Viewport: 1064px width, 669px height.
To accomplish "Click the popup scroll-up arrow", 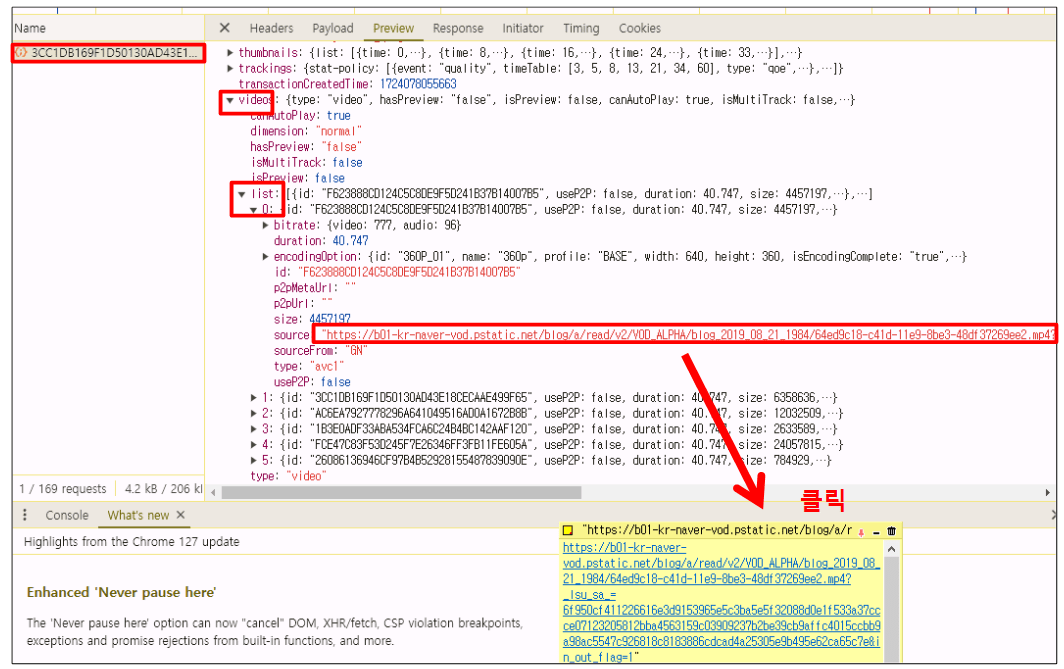I will 892,548.
